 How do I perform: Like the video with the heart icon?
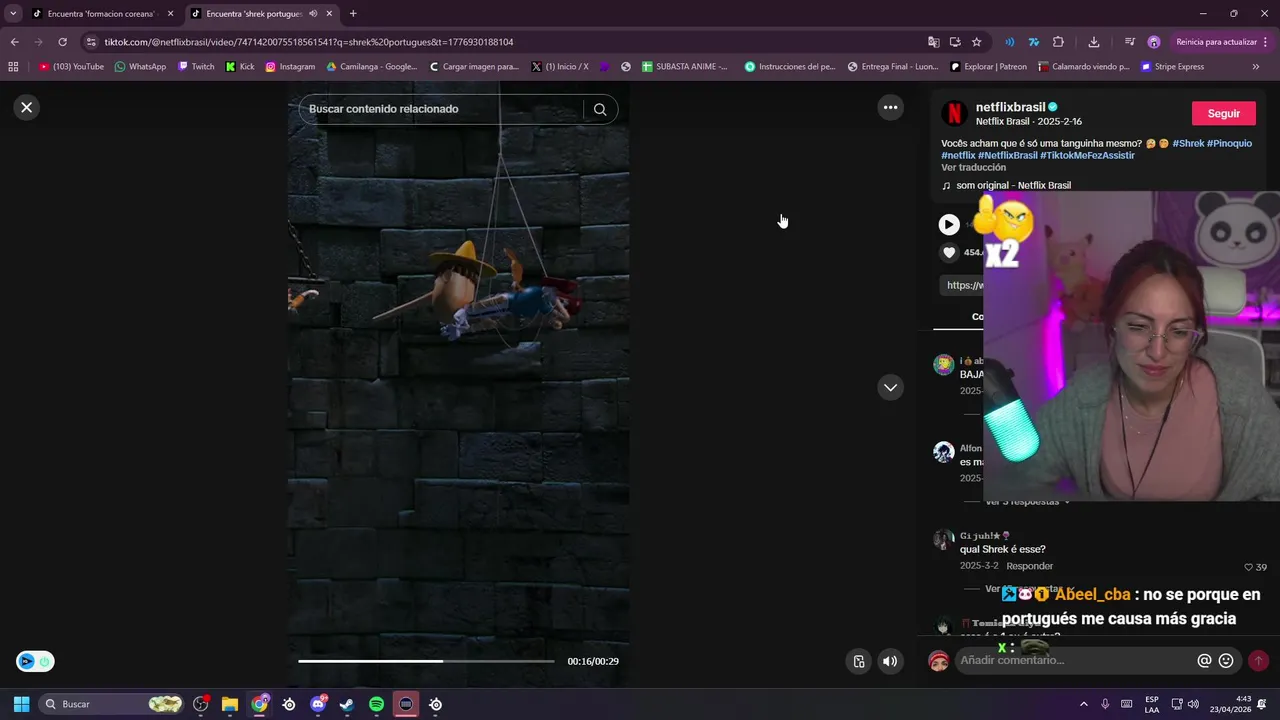[949, 252]
